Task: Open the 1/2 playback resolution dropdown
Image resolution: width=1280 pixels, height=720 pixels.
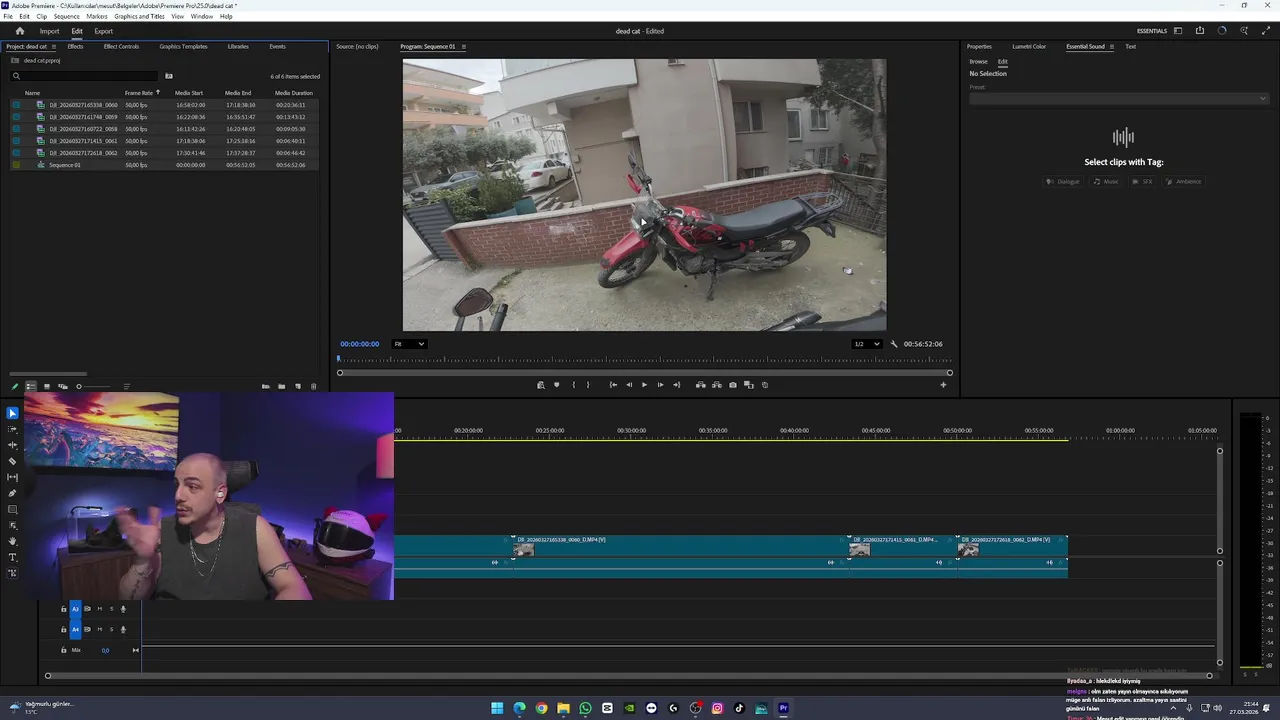Action: point(866,344)
